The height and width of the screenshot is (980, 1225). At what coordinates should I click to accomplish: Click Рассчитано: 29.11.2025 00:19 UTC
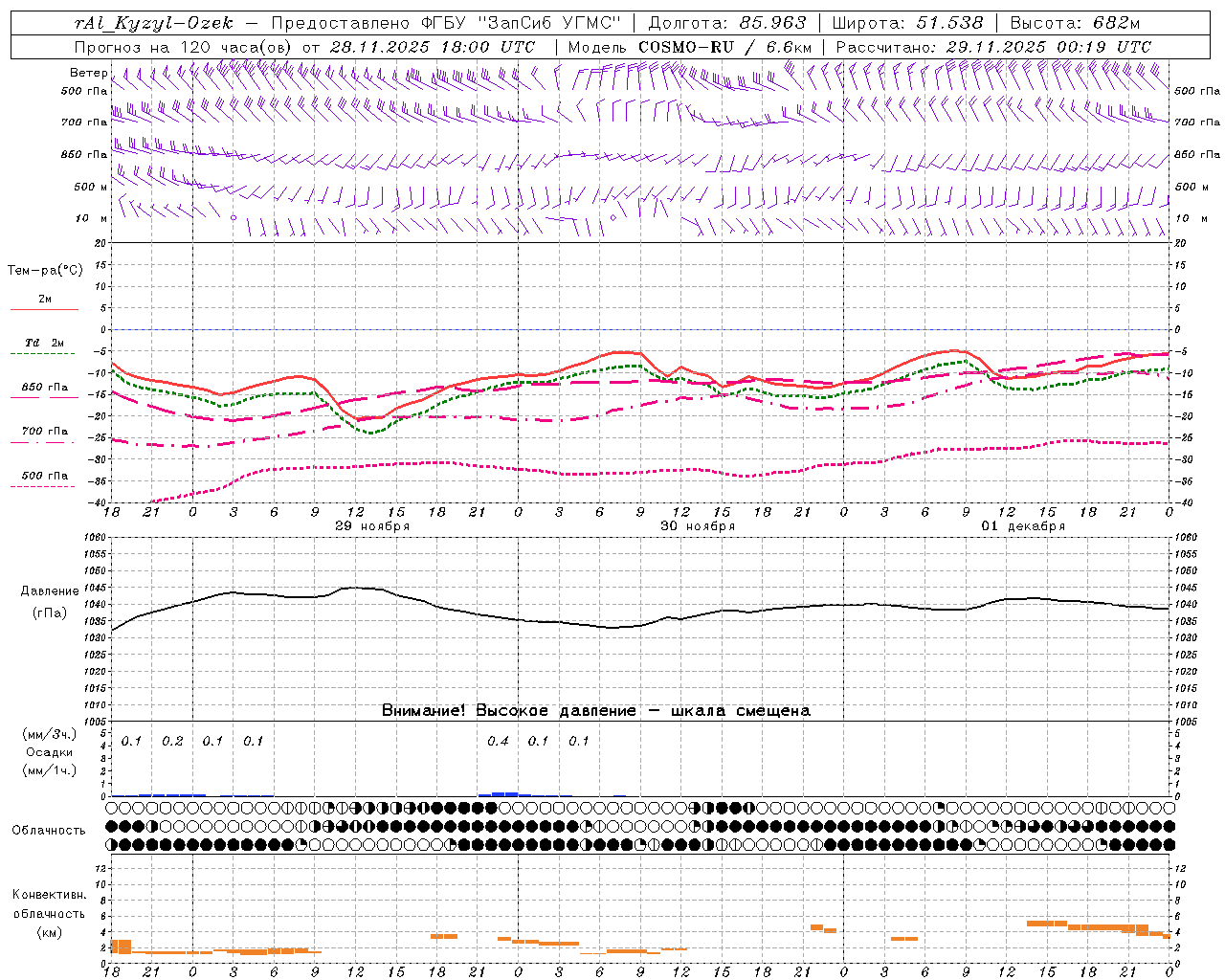[993, 47]
